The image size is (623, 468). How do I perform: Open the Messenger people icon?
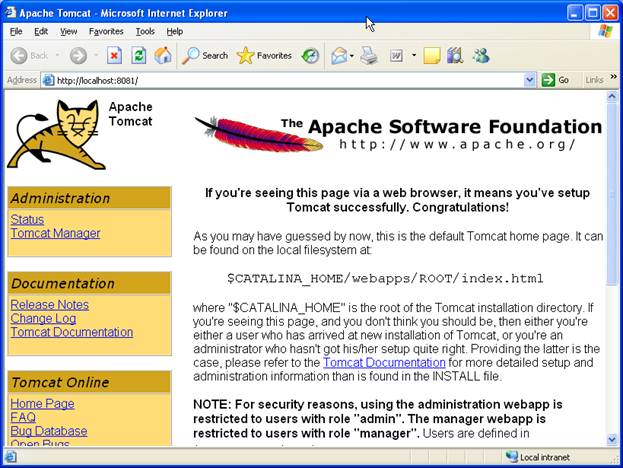click(481, 56)
